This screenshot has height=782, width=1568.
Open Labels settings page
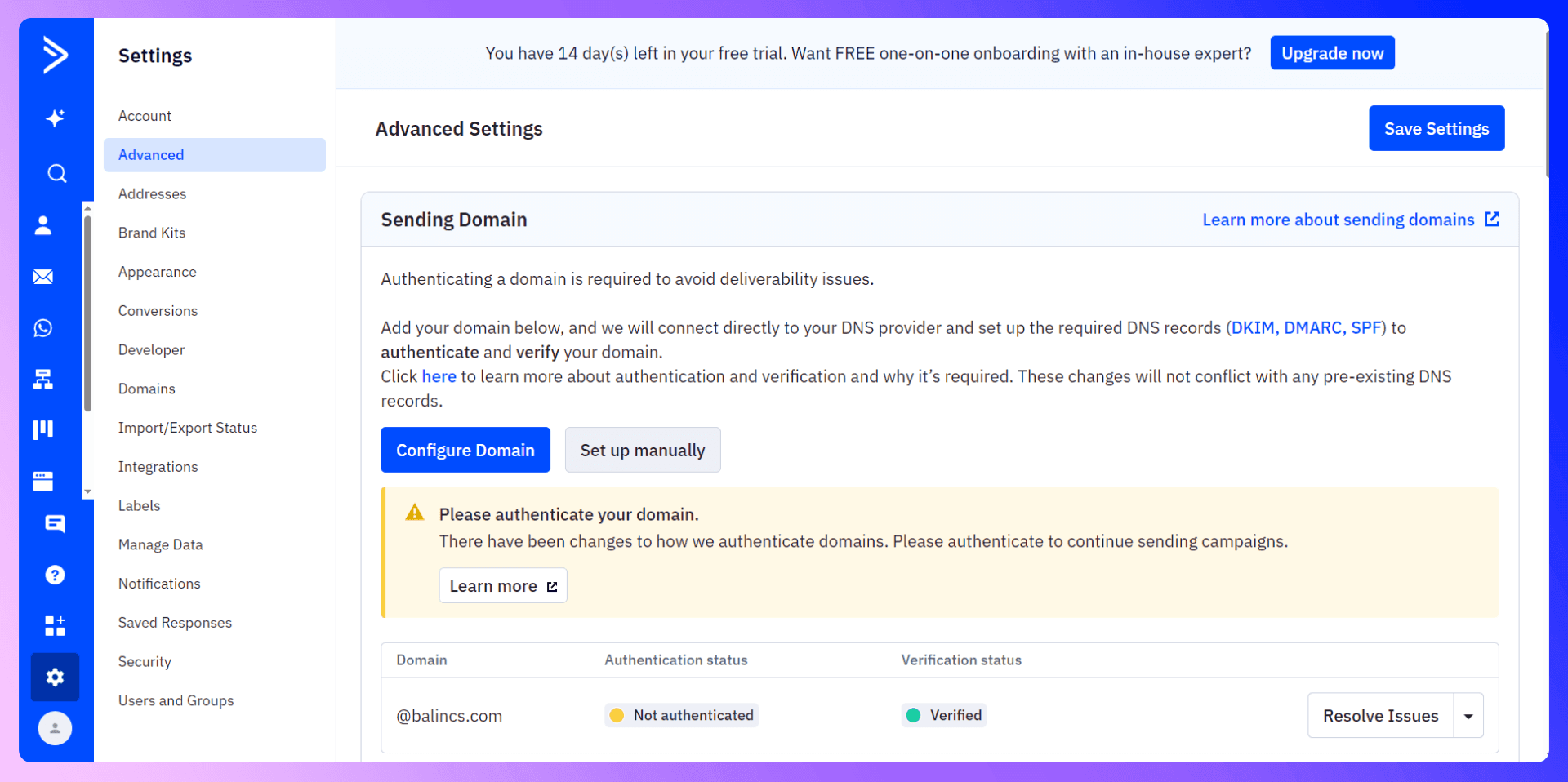[140, 506]
